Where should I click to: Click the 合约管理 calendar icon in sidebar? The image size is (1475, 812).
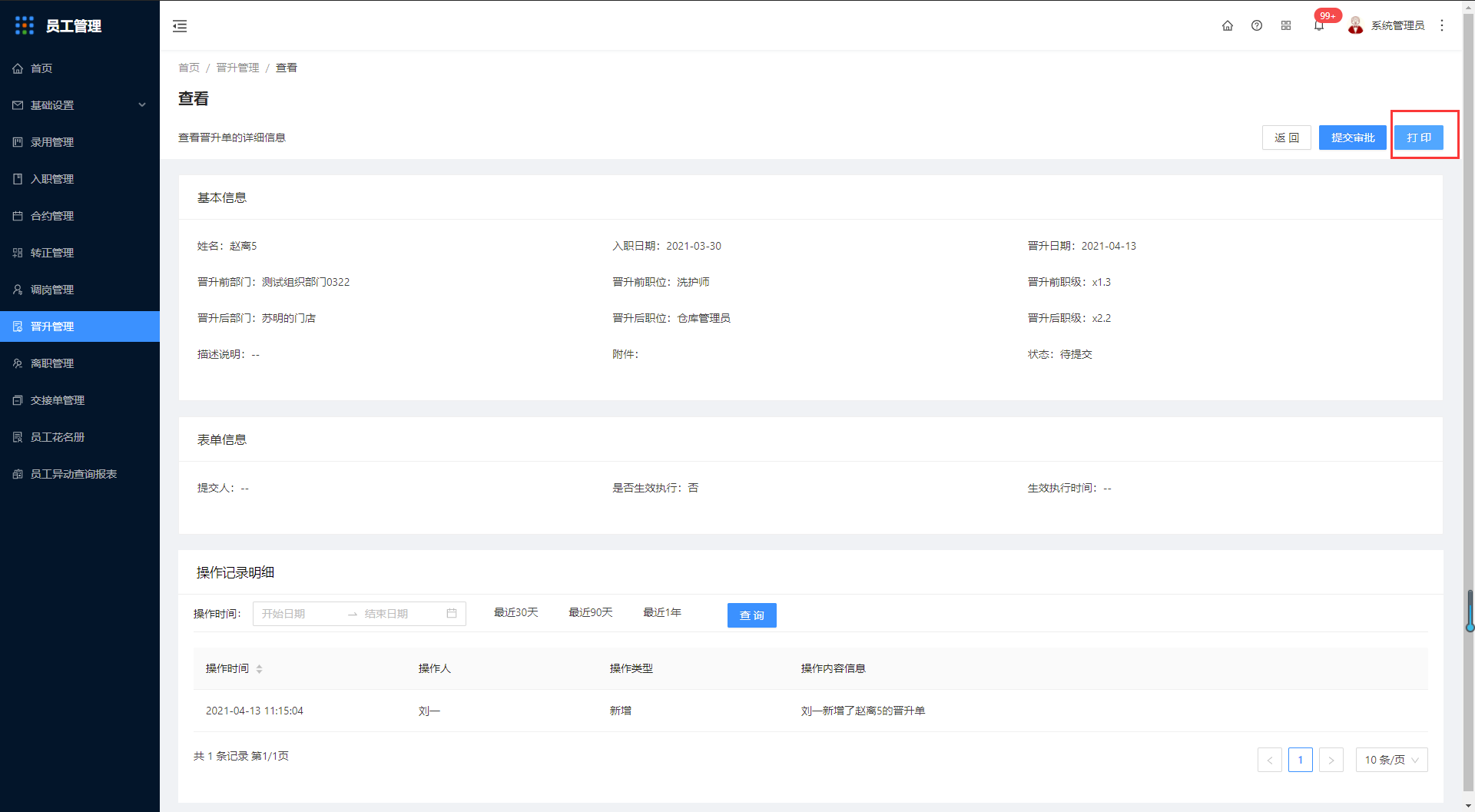click(x=18, y=216)
